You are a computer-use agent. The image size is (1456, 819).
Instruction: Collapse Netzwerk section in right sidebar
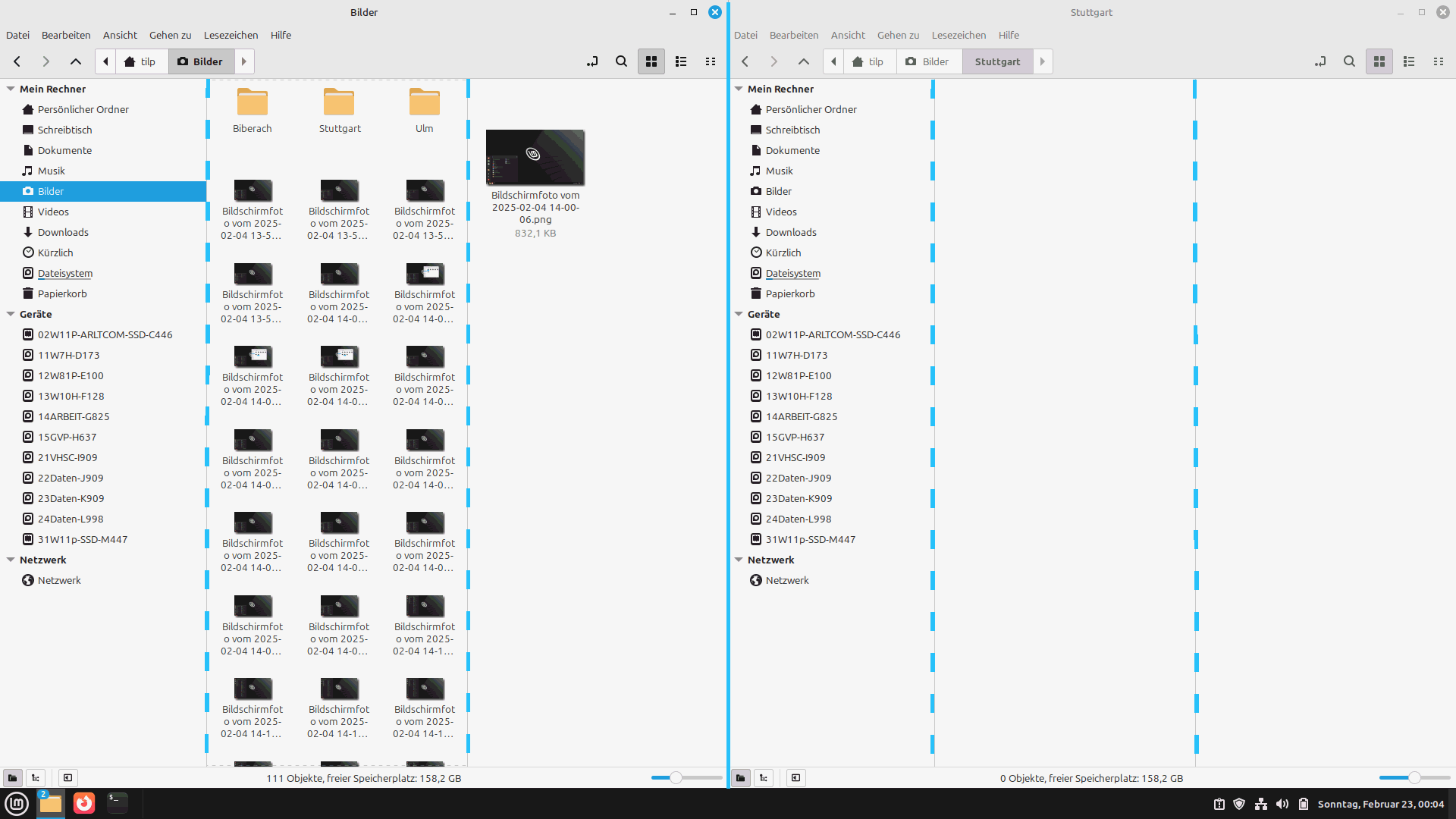[x=739, y=560]
